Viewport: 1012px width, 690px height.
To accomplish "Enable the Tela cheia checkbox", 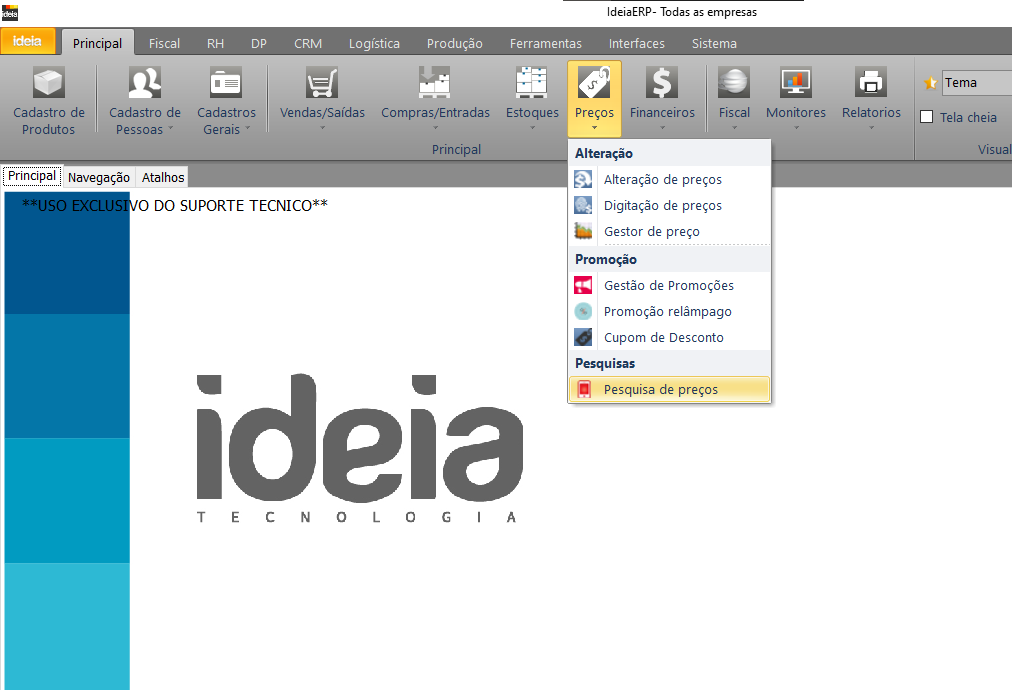I will (x=927, y=117).
